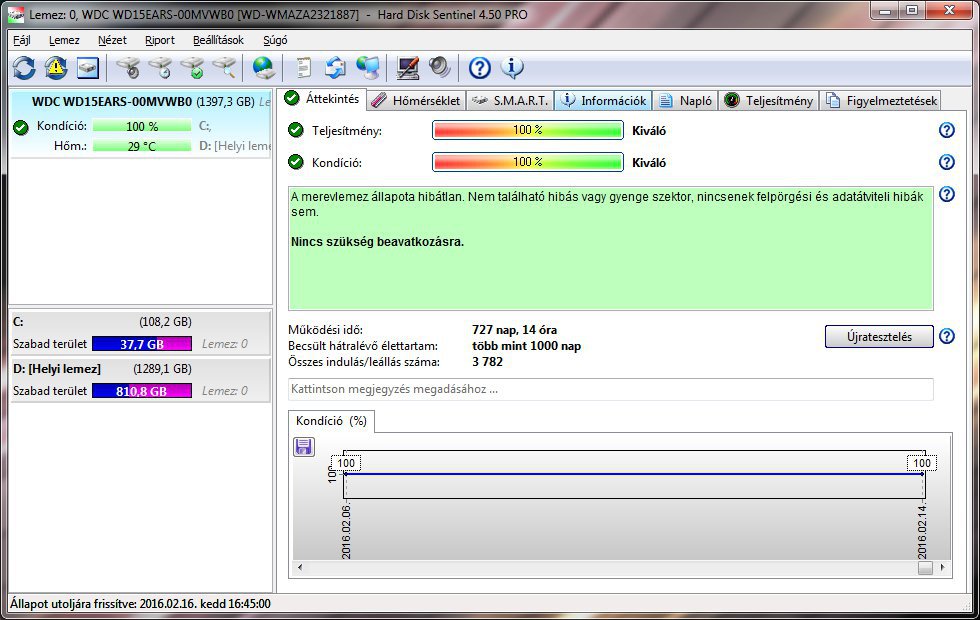This screenshot has width=980, height=620.
Task: Click the 810,8 GB free space bar
Action: (142, 391)
